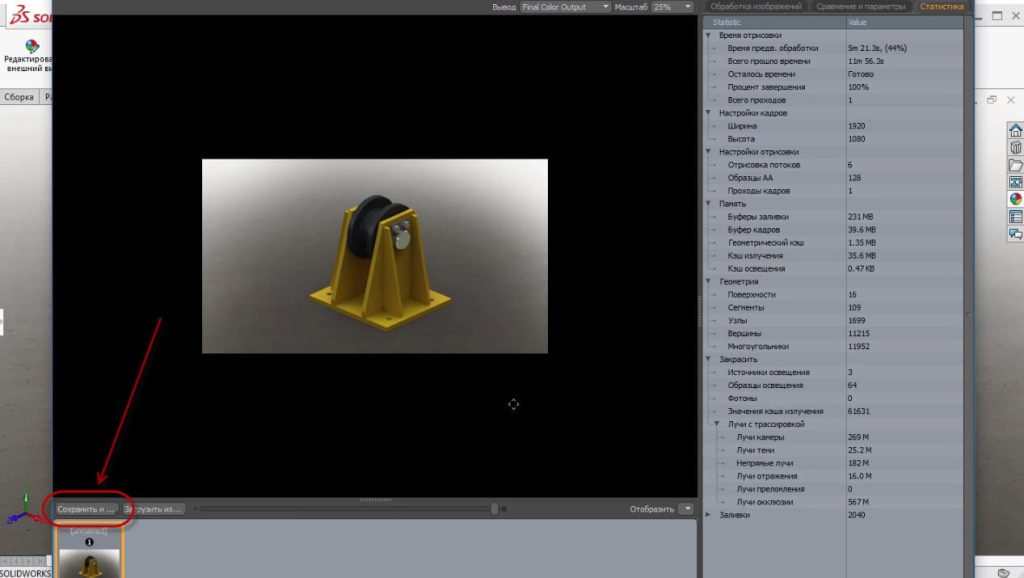The height and width of the screenshot is (578, 1024).
Task: Select the Многоугольники row
Action: pyautogui.click(x=833, y=346)
